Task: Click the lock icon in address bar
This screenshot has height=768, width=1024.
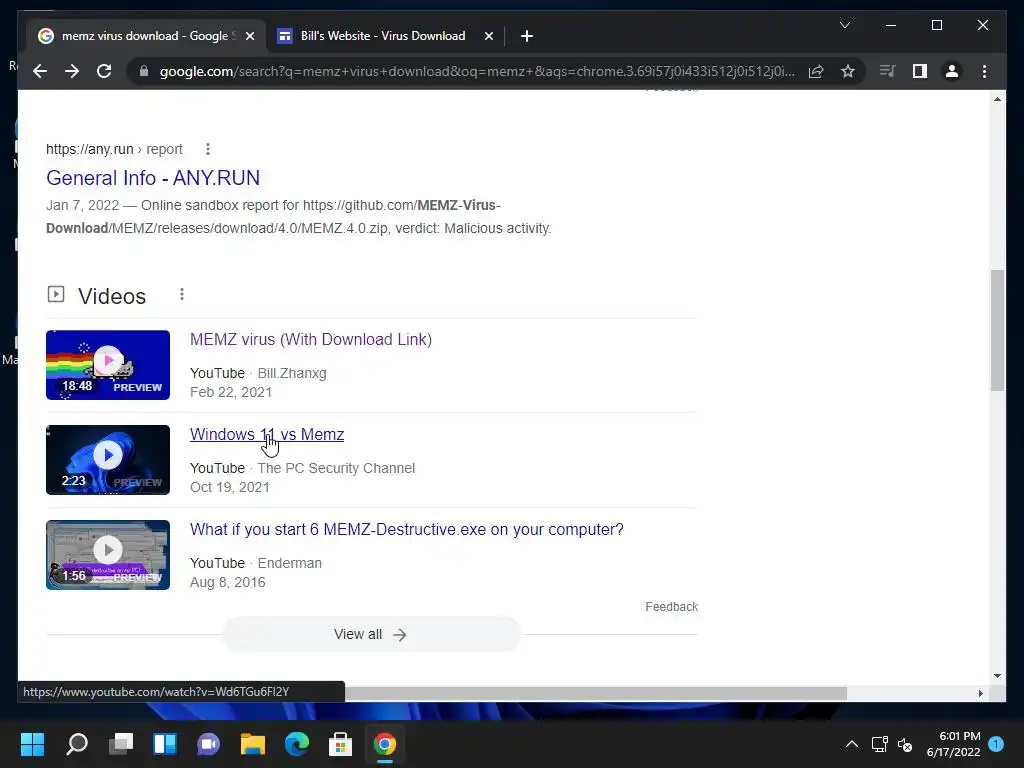Action: click(144, 71)
